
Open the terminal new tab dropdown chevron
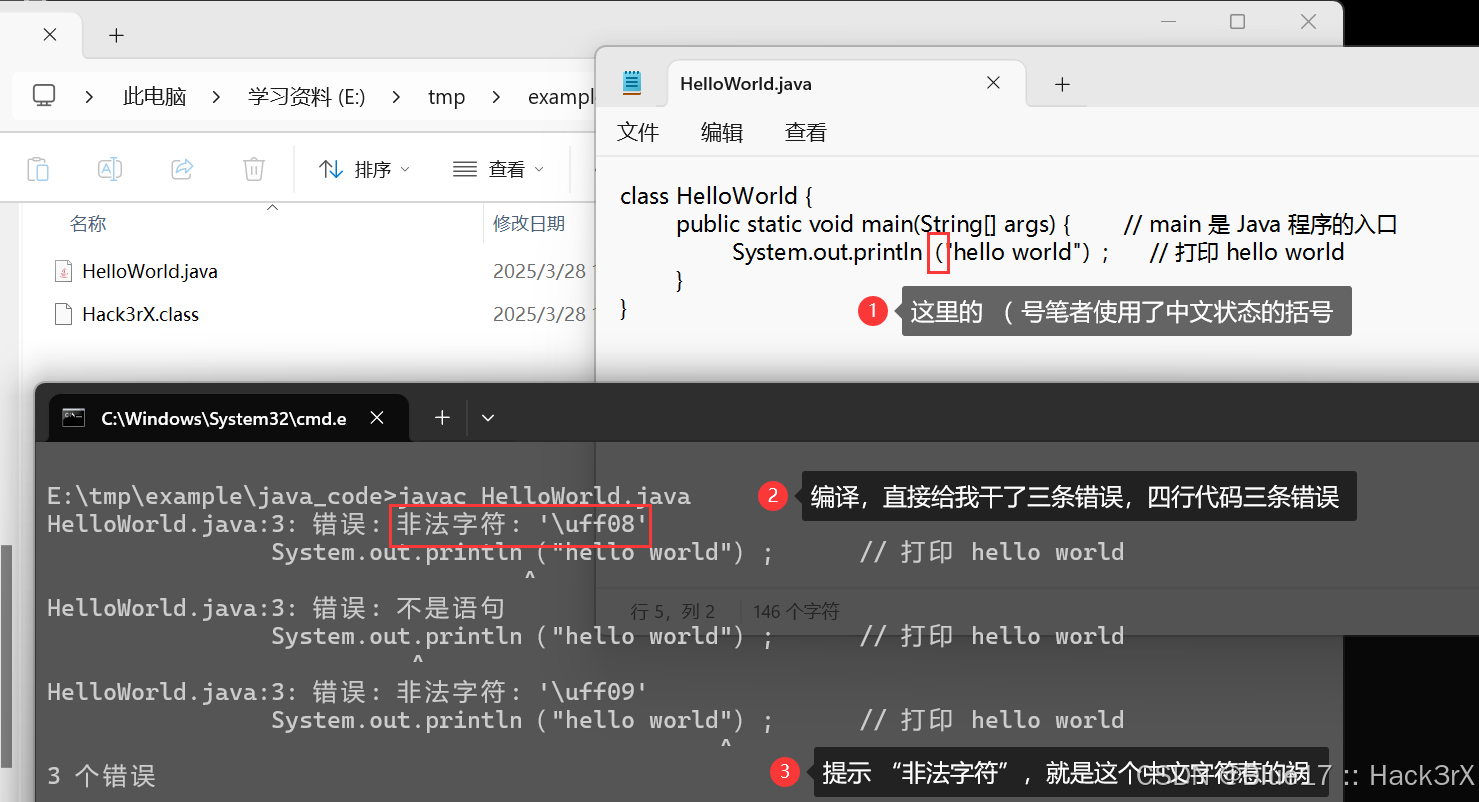pyautogui.click(x=487, y=418)
